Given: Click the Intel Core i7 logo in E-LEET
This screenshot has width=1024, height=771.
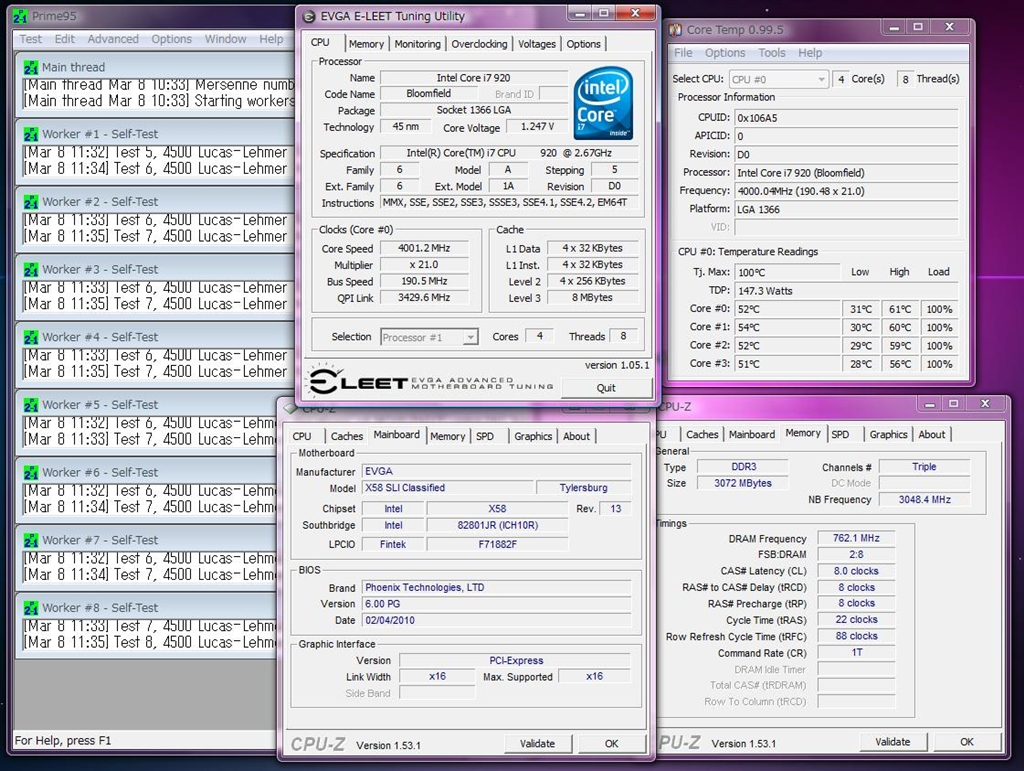Looking at the screenshot, I should pyautogui.click(x=603, y=103).
